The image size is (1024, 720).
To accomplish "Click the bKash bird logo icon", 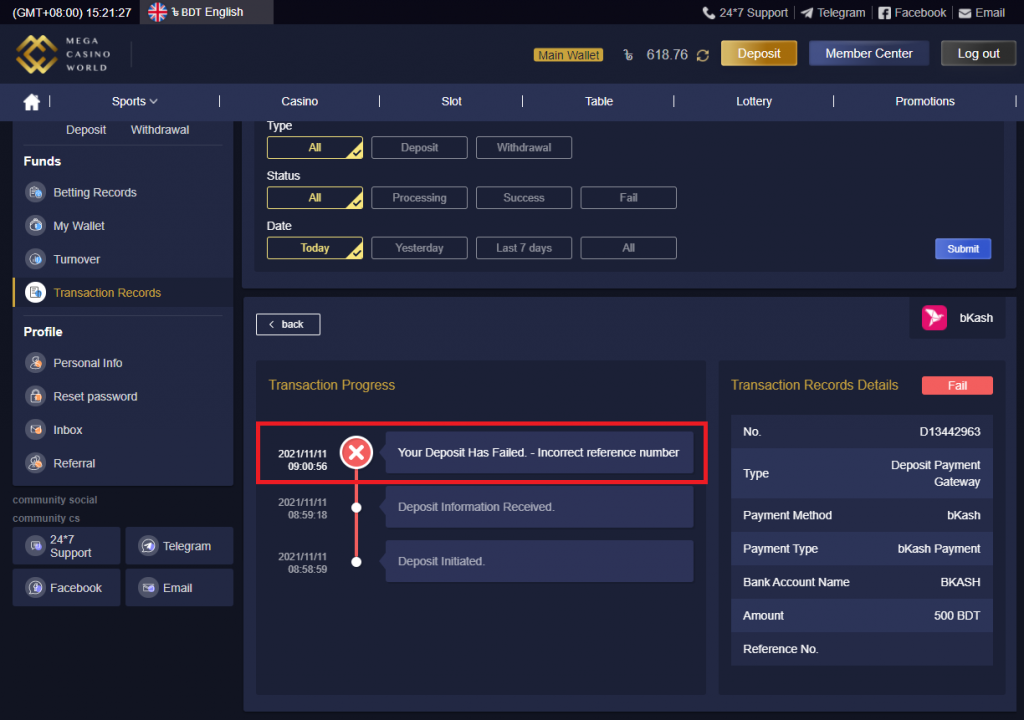I will [934, 318].
